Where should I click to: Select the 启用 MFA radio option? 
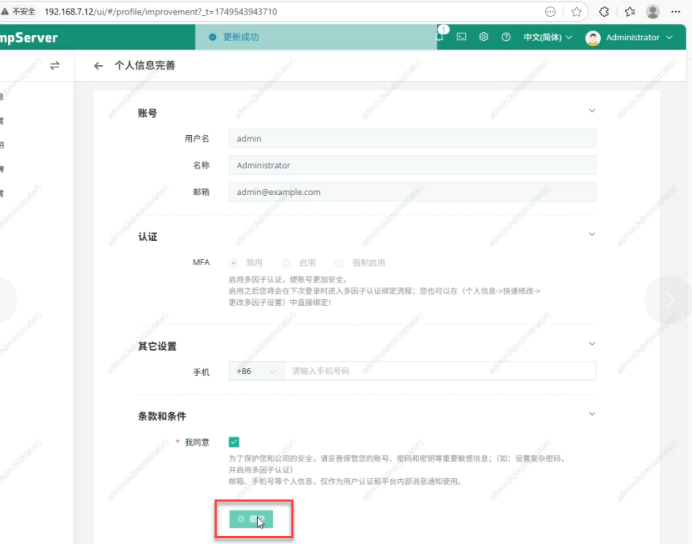point(288,262)
